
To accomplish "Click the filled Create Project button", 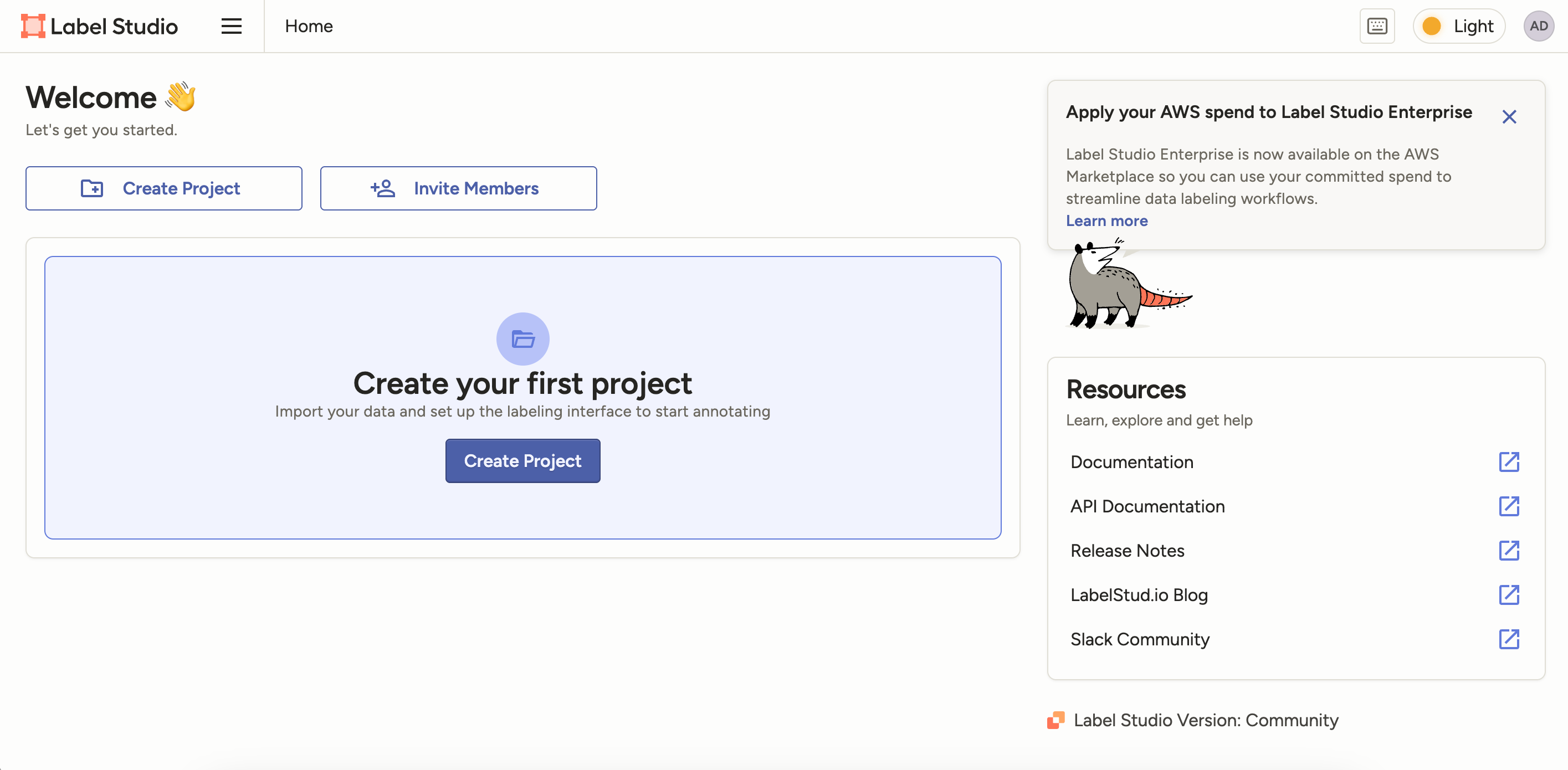I will click(x=523, y=461).
